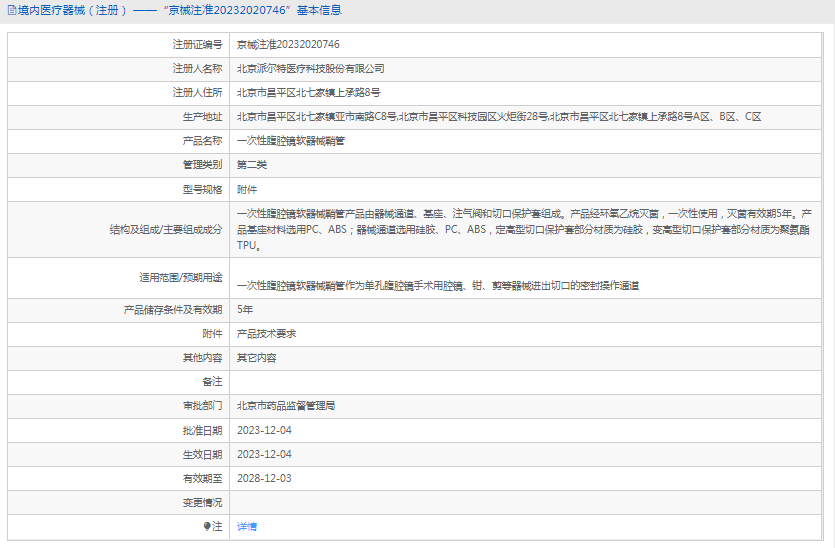Select product name 一次性腹腔镜软器械鞘管
Viewport: 835px width, 548px height.
(x=291, y=141)
